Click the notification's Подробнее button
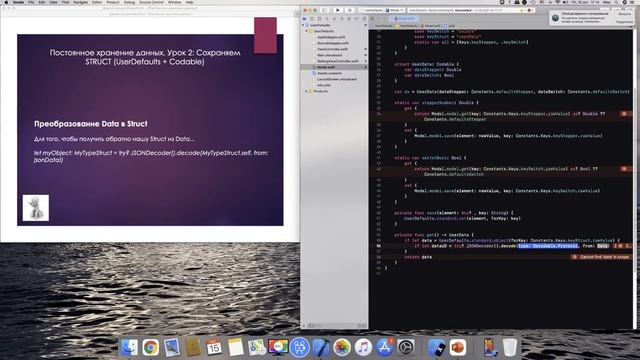The image size is (640, 360). (624, 22)
